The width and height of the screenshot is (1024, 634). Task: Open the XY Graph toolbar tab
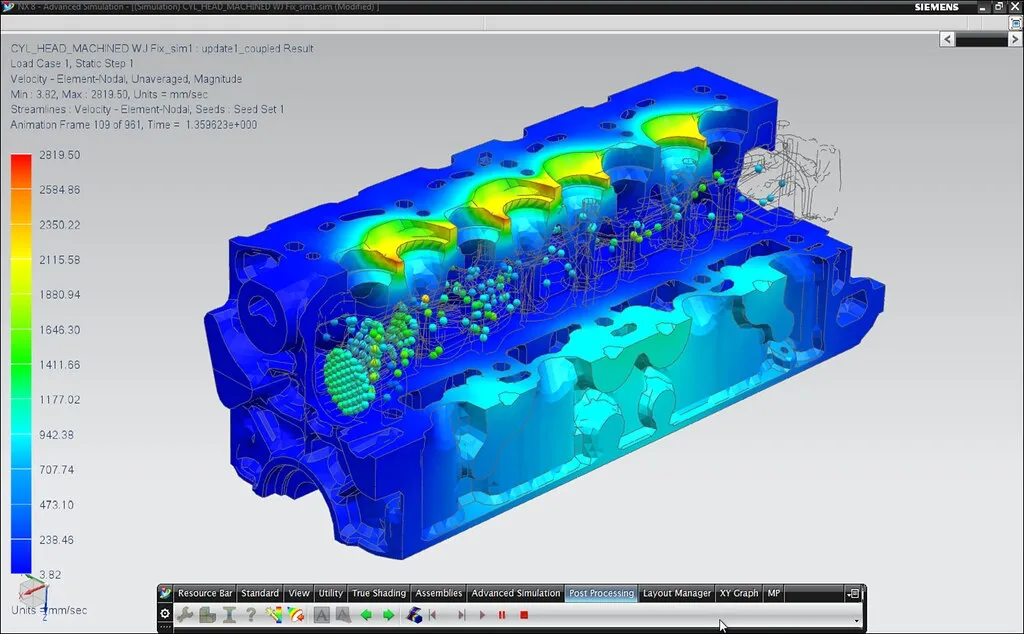pos(738,592)
